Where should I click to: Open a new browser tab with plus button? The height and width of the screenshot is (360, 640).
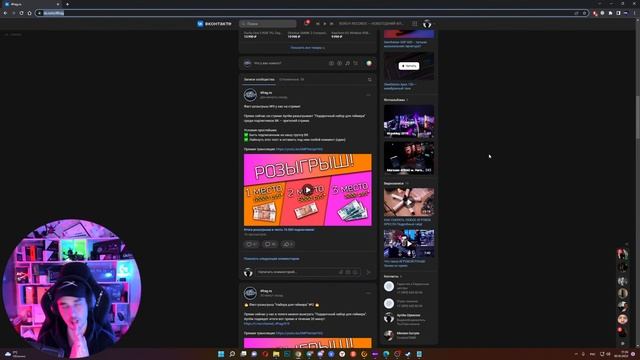pyautogui.click(x=67, y=4)
